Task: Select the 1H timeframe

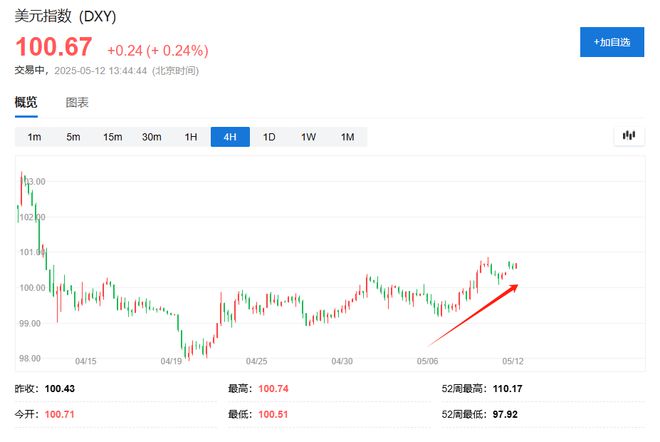Action: 191,137
